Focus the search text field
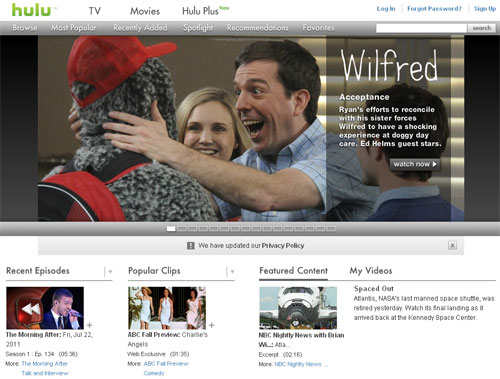 click(421, 28)
